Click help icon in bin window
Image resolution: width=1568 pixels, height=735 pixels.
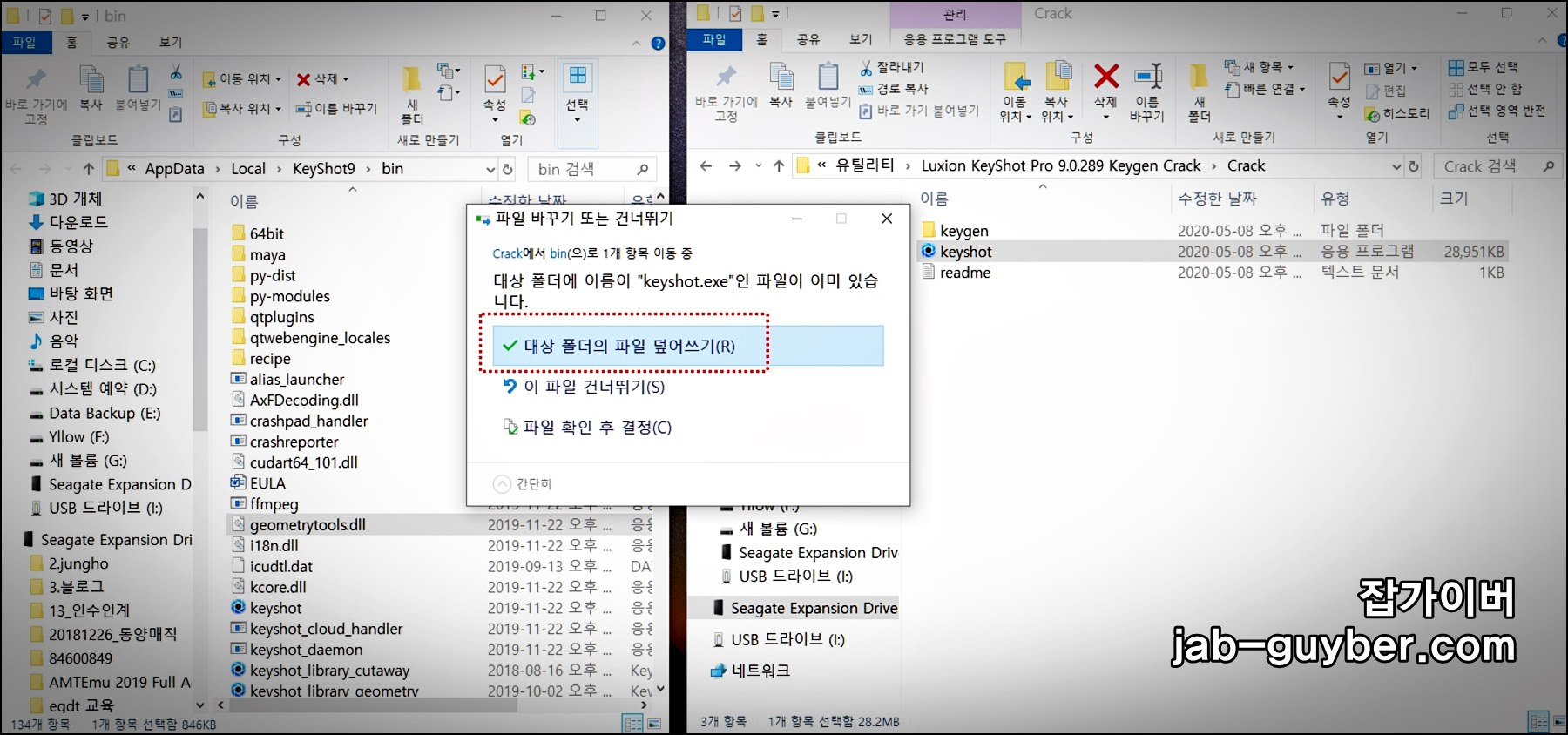coord(658,43)
